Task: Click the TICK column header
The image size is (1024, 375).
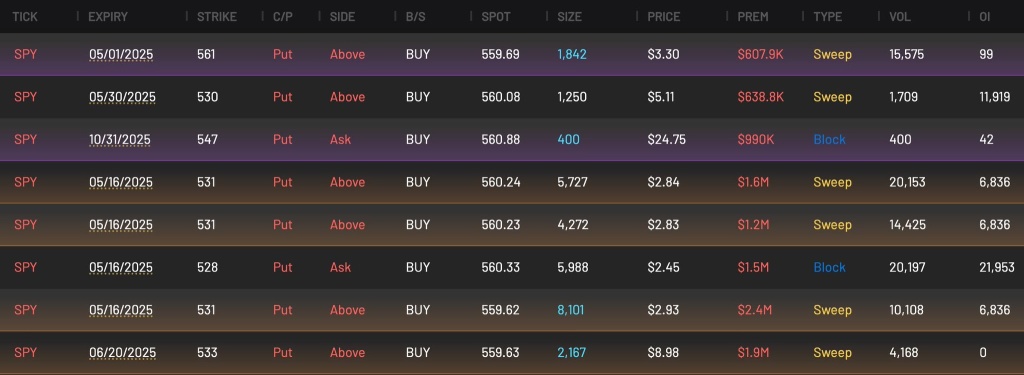Action: pos(25,16)
